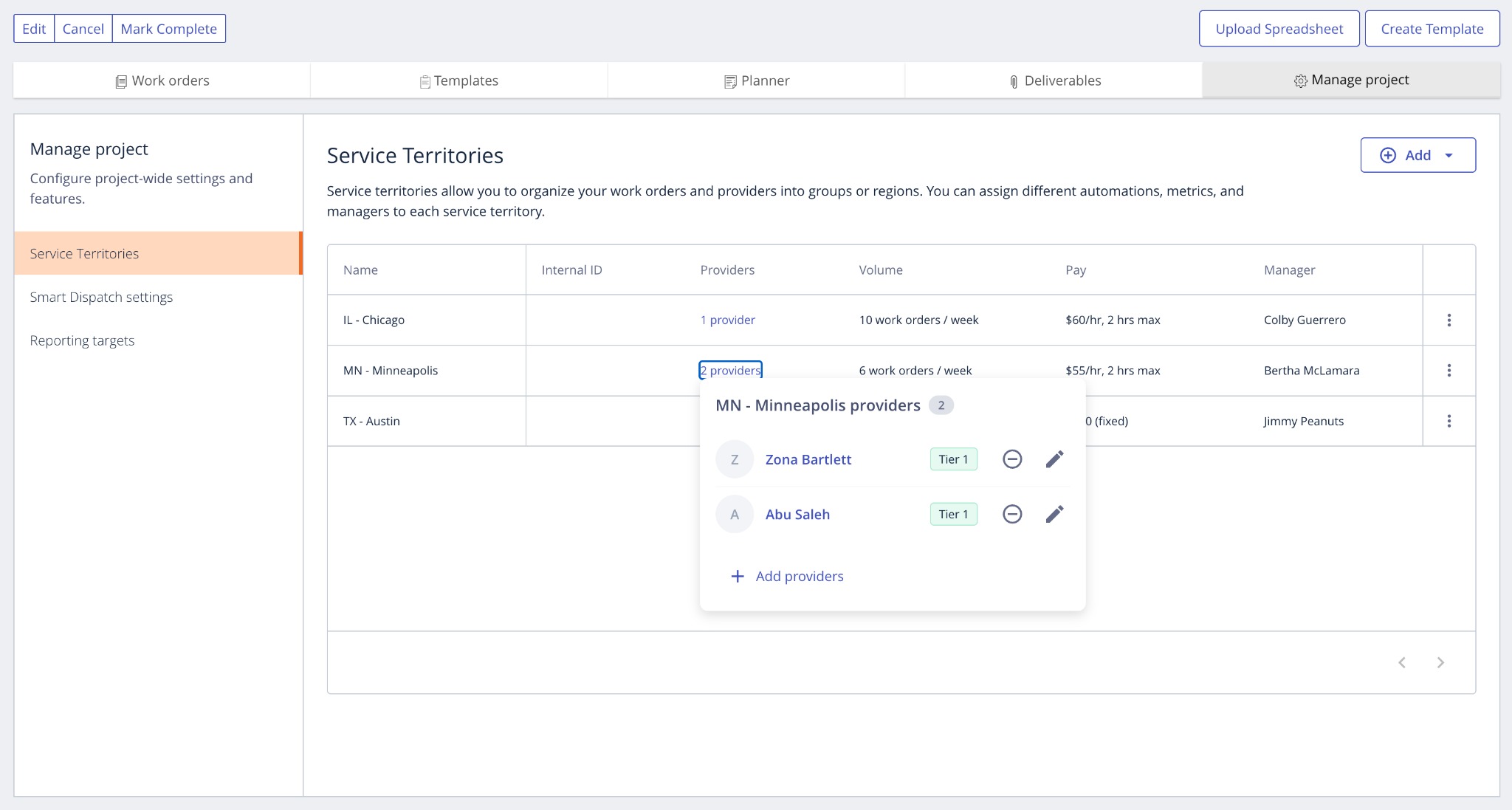1512x810 pixels.
Task: Click Zona Bartlett's Tier 1 badge
Action: pos(953,459)
